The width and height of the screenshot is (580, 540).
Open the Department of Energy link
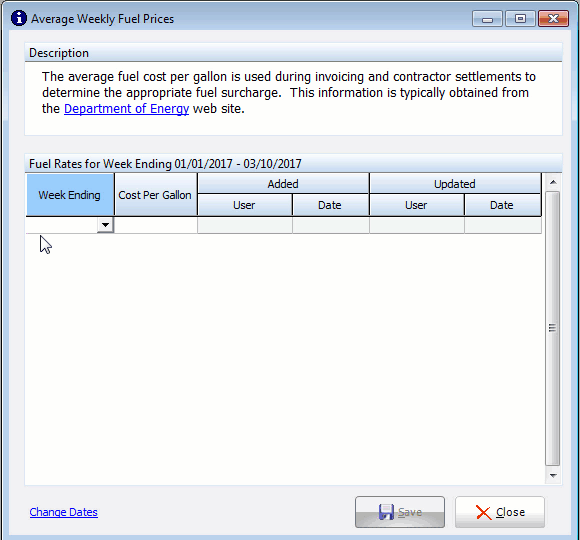(127, 109)
